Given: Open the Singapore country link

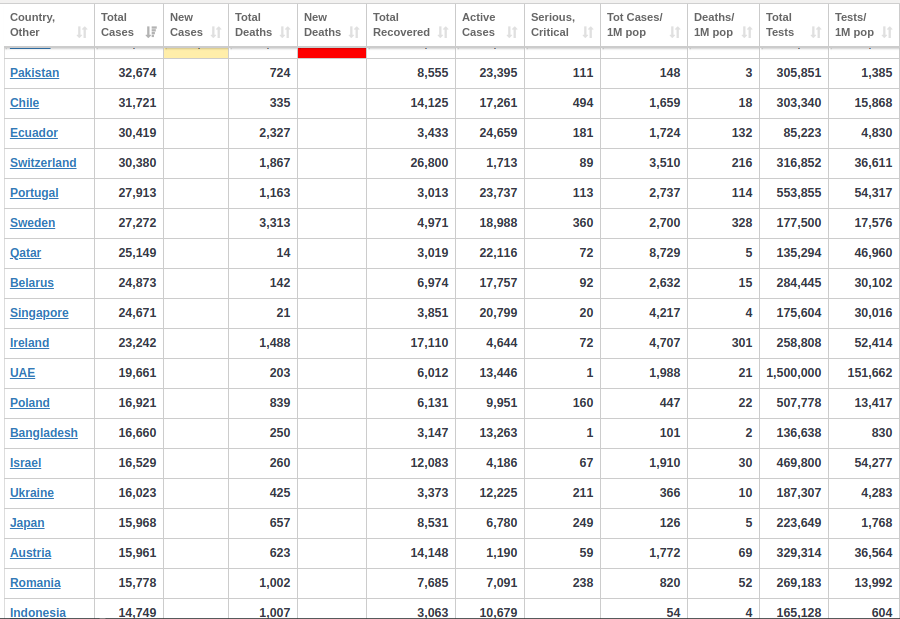Looking at the screenshot, I should [39, 313].
